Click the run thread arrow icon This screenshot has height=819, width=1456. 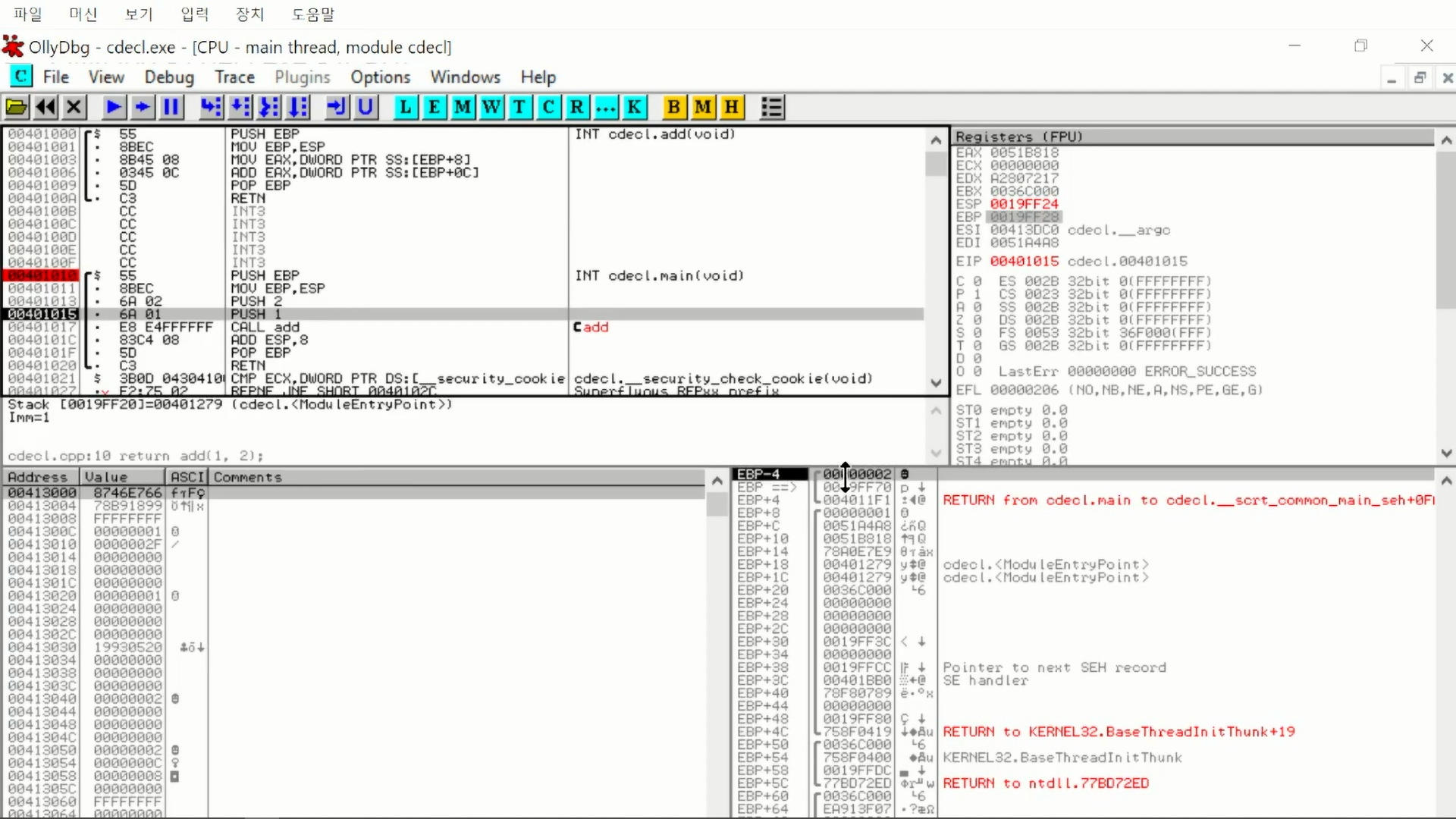click(143, 107)
